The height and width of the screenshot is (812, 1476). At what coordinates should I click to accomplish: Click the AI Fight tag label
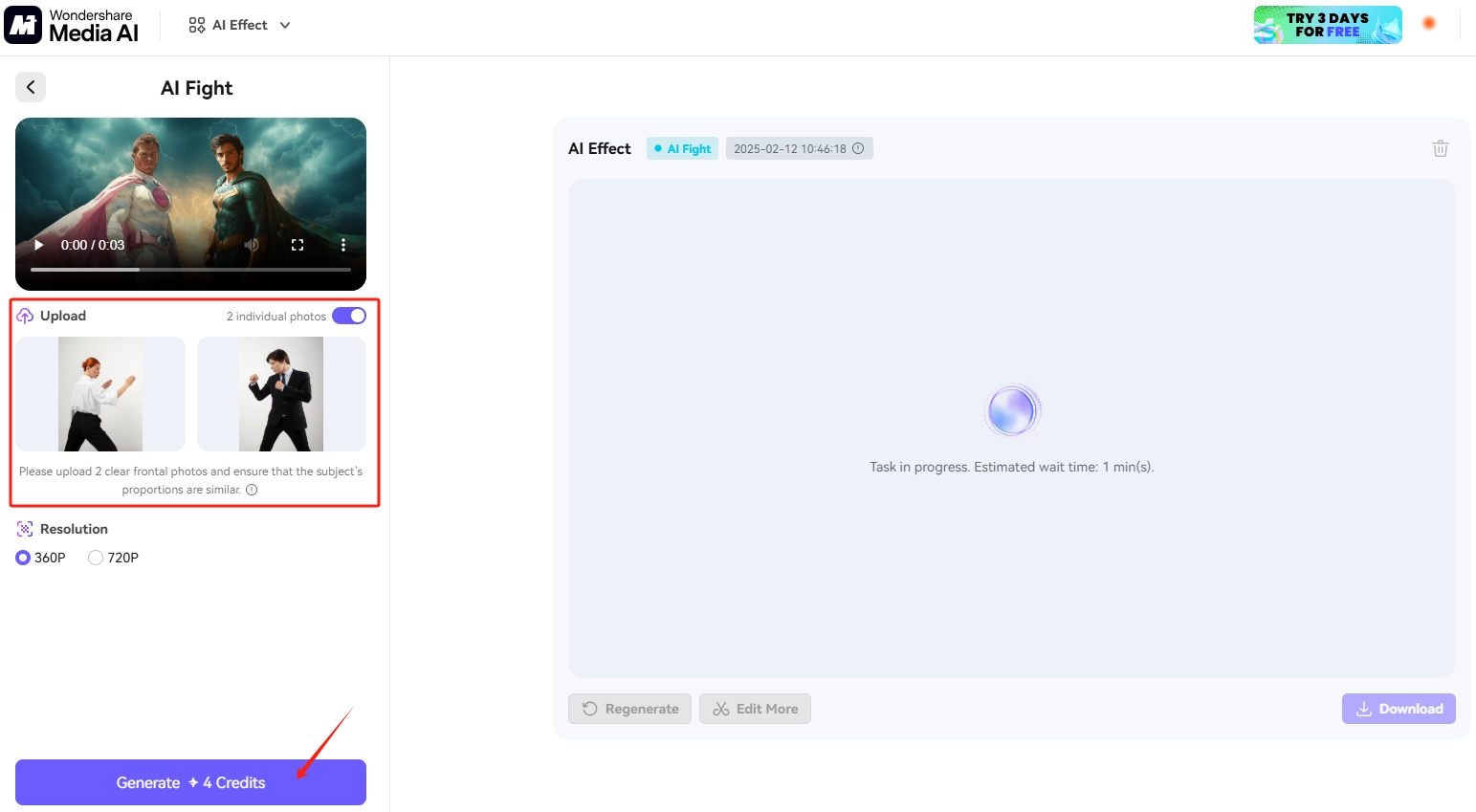(x=683, y=148)
